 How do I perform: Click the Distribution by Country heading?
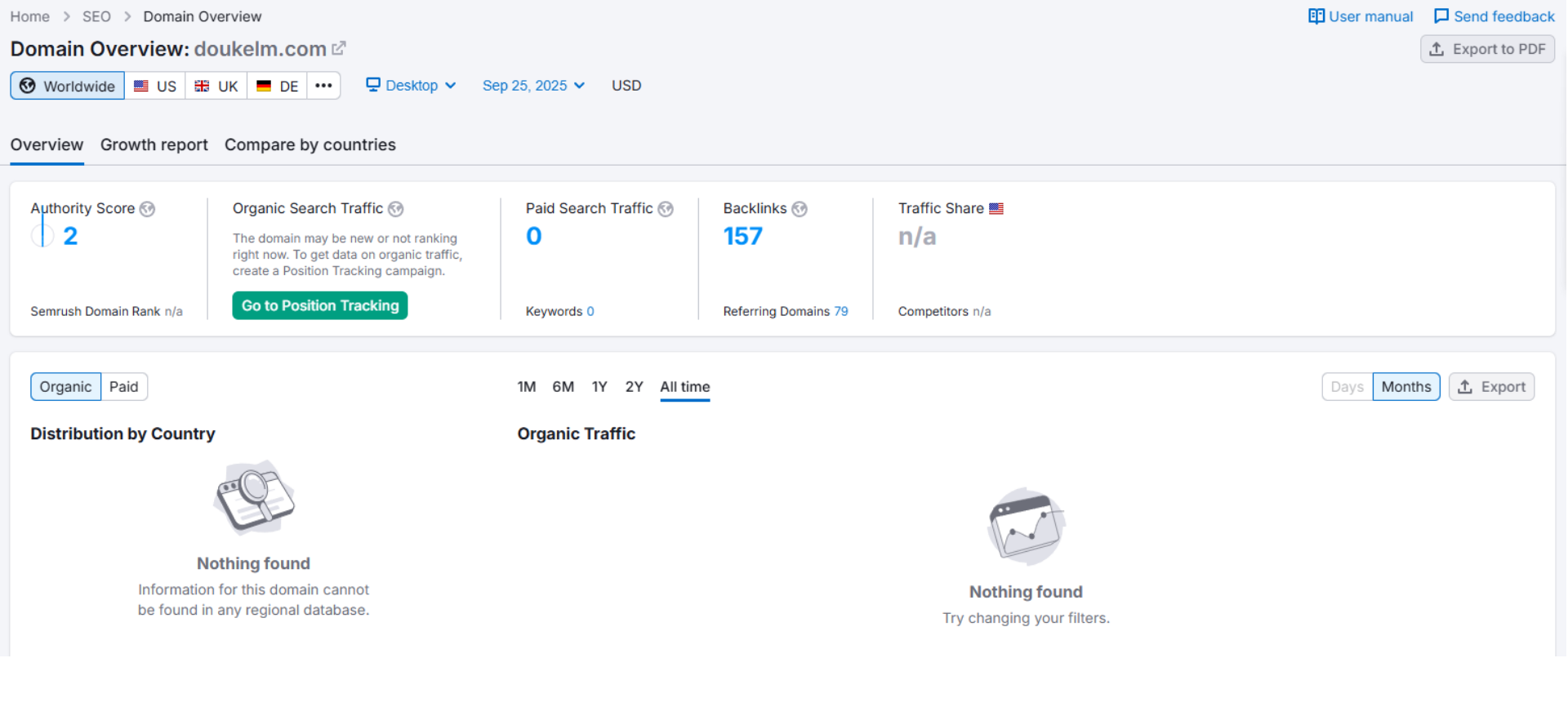(x=123, y=434)
